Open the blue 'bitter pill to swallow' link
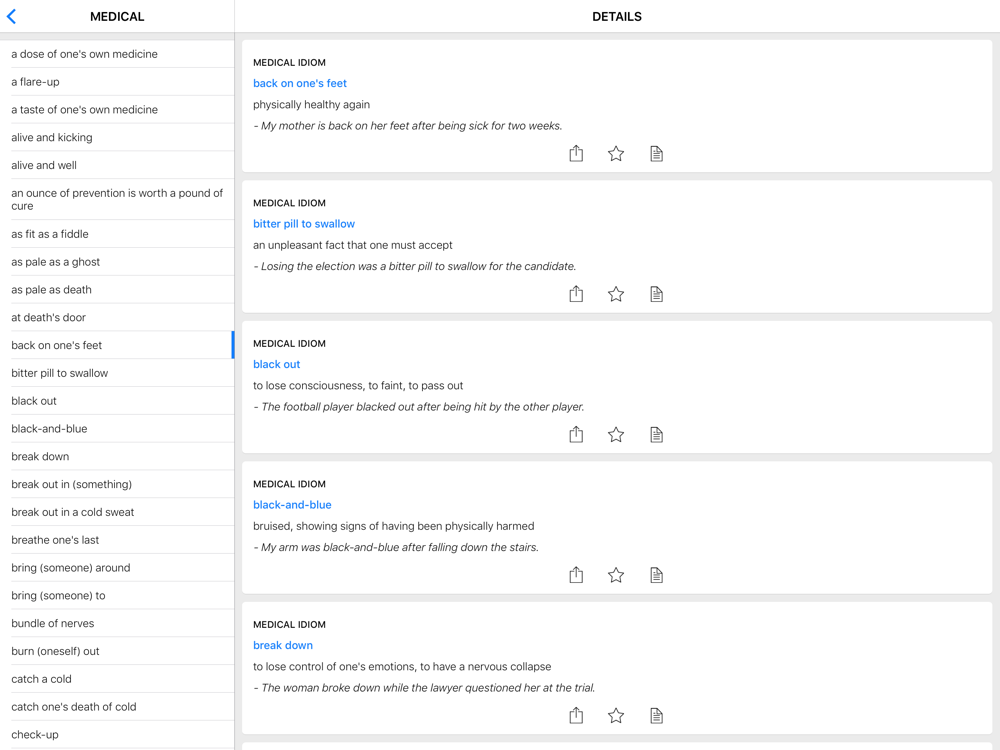The image size is (1000, 750). (x=304, y=224)
